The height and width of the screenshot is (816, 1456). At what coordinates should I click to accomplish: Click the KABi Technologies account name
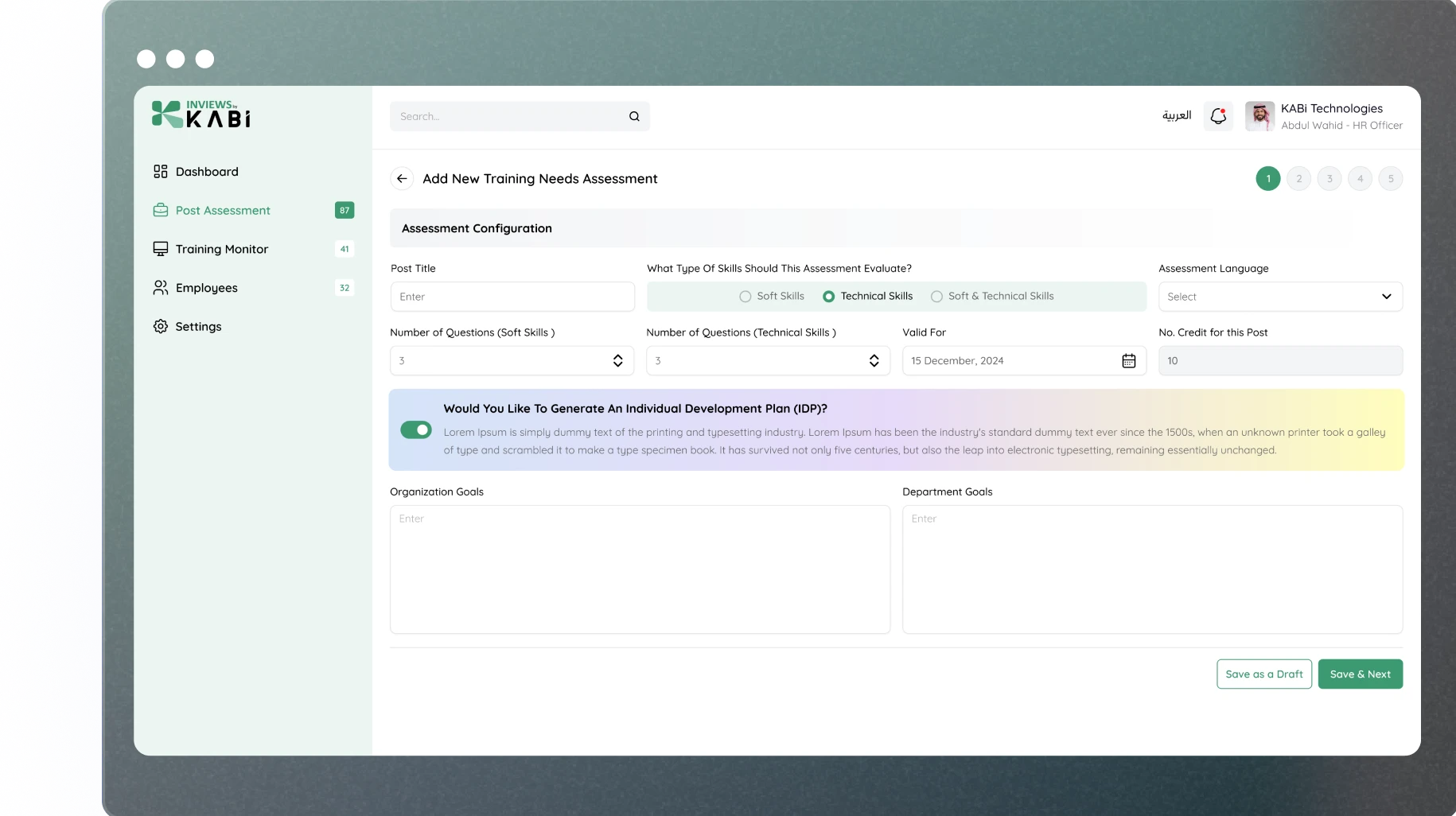(1331, 109)
